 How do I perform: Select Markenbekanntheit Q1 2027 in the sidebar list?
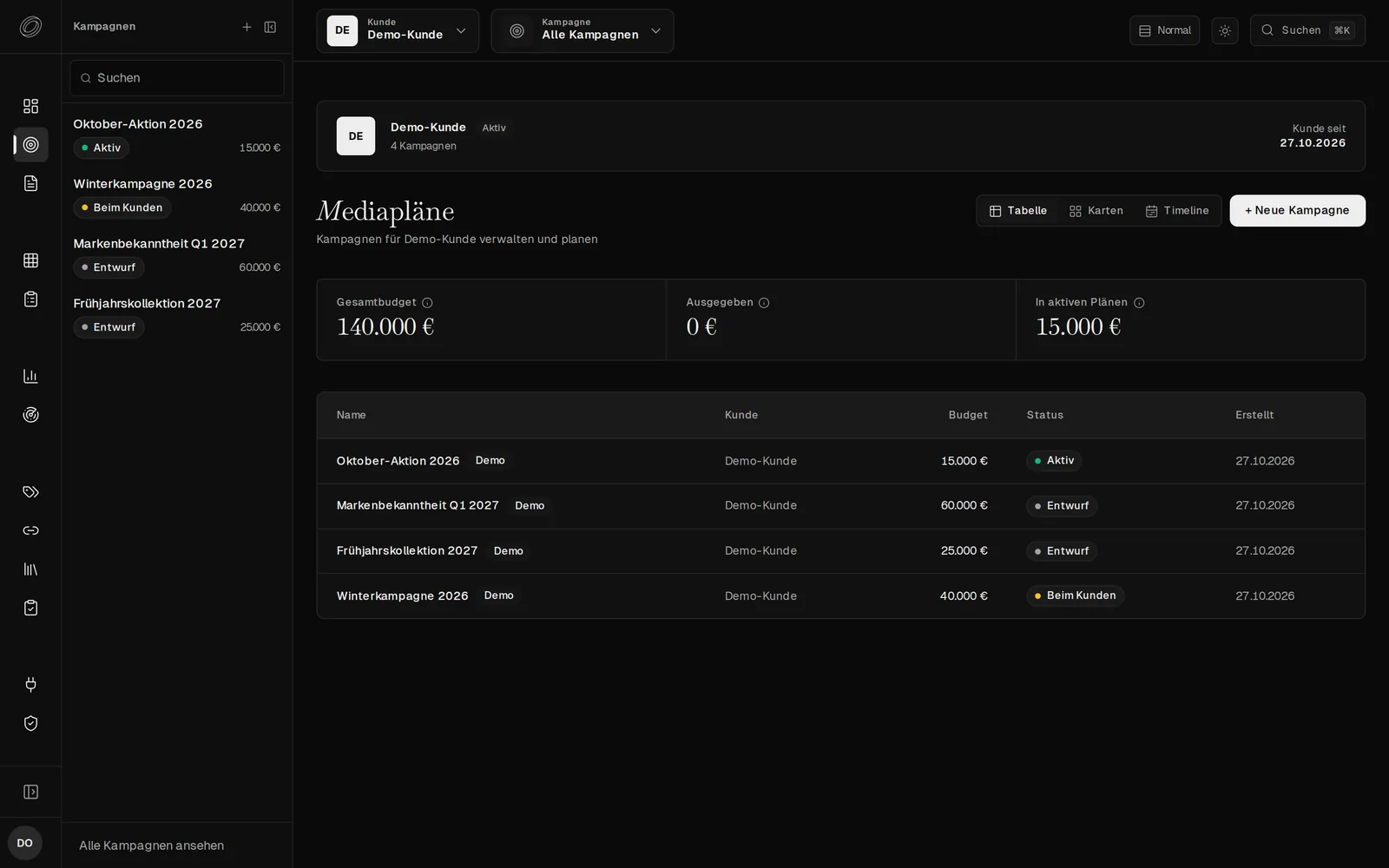[x=177, y=256]
